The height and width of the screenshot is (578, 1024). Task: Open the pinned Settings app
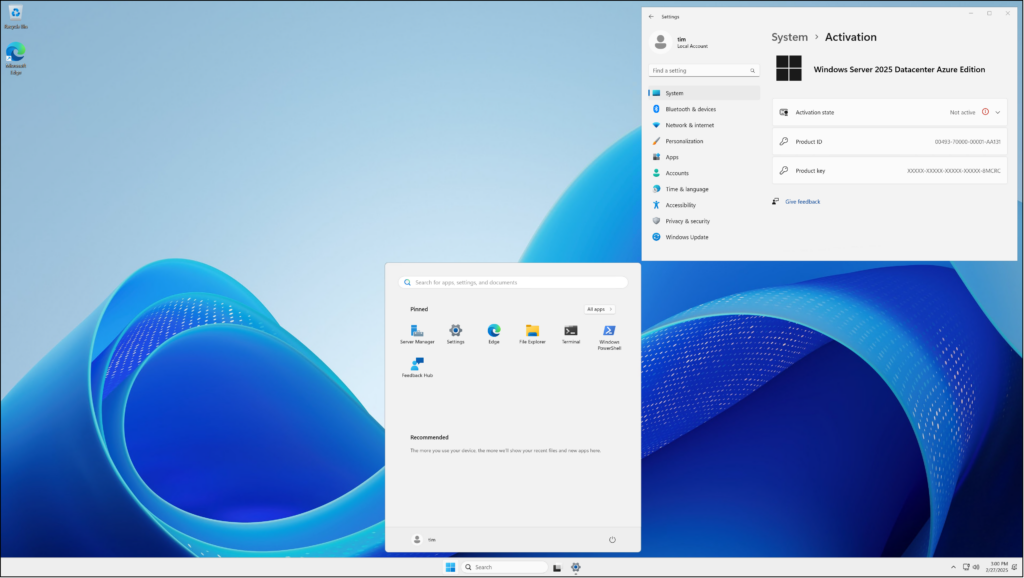455,334
